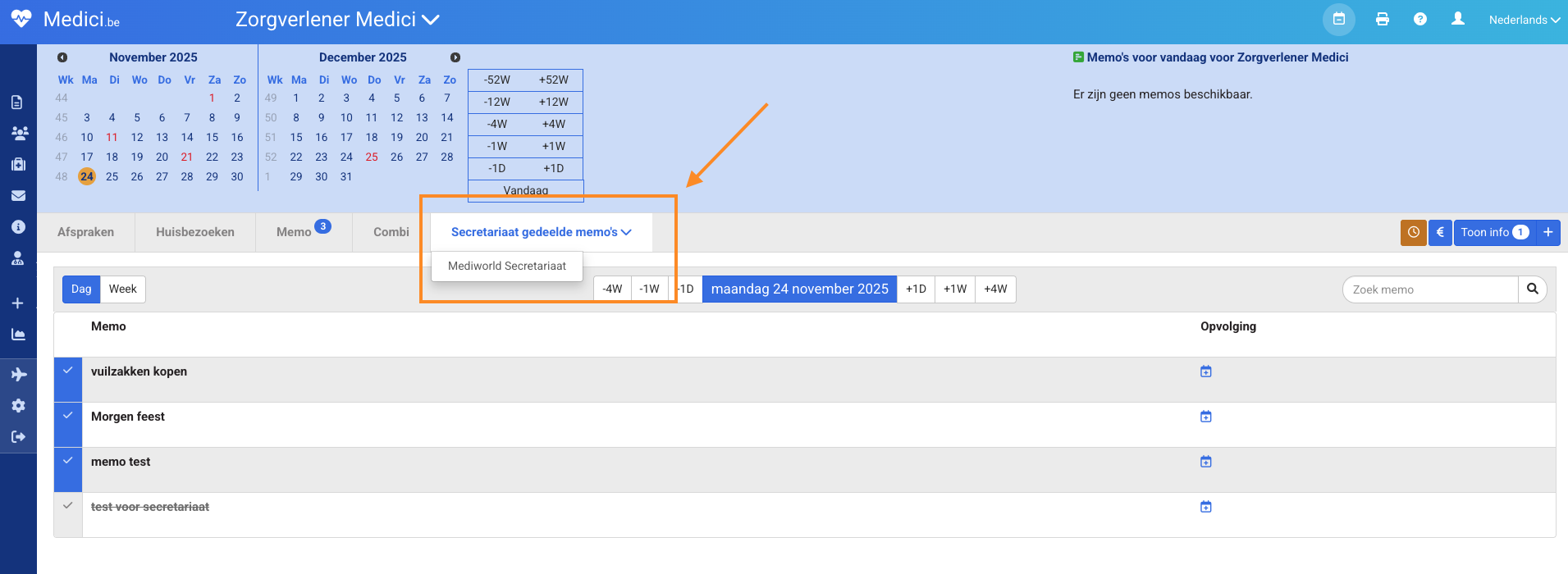Click the printer icon in top bar
The width and height of the screenshot is (1568, 574).
pos(1383,20)
